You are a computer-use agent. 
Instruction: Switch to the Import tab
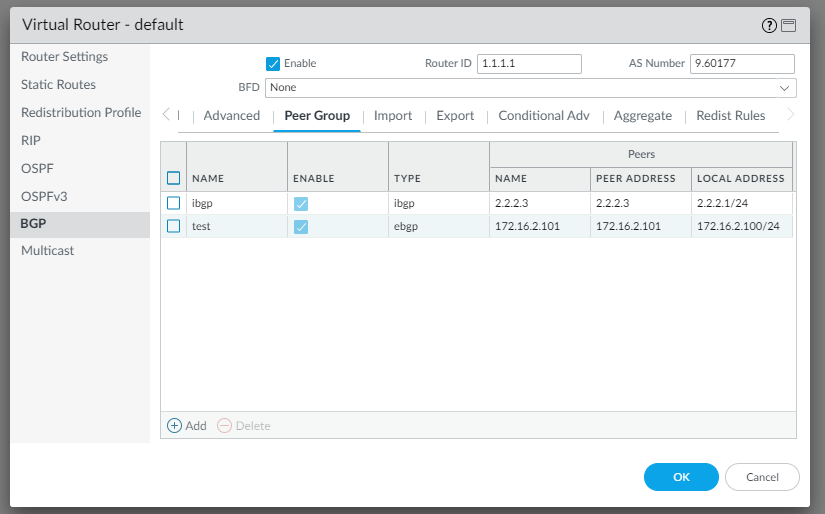[x=393, y=116]
